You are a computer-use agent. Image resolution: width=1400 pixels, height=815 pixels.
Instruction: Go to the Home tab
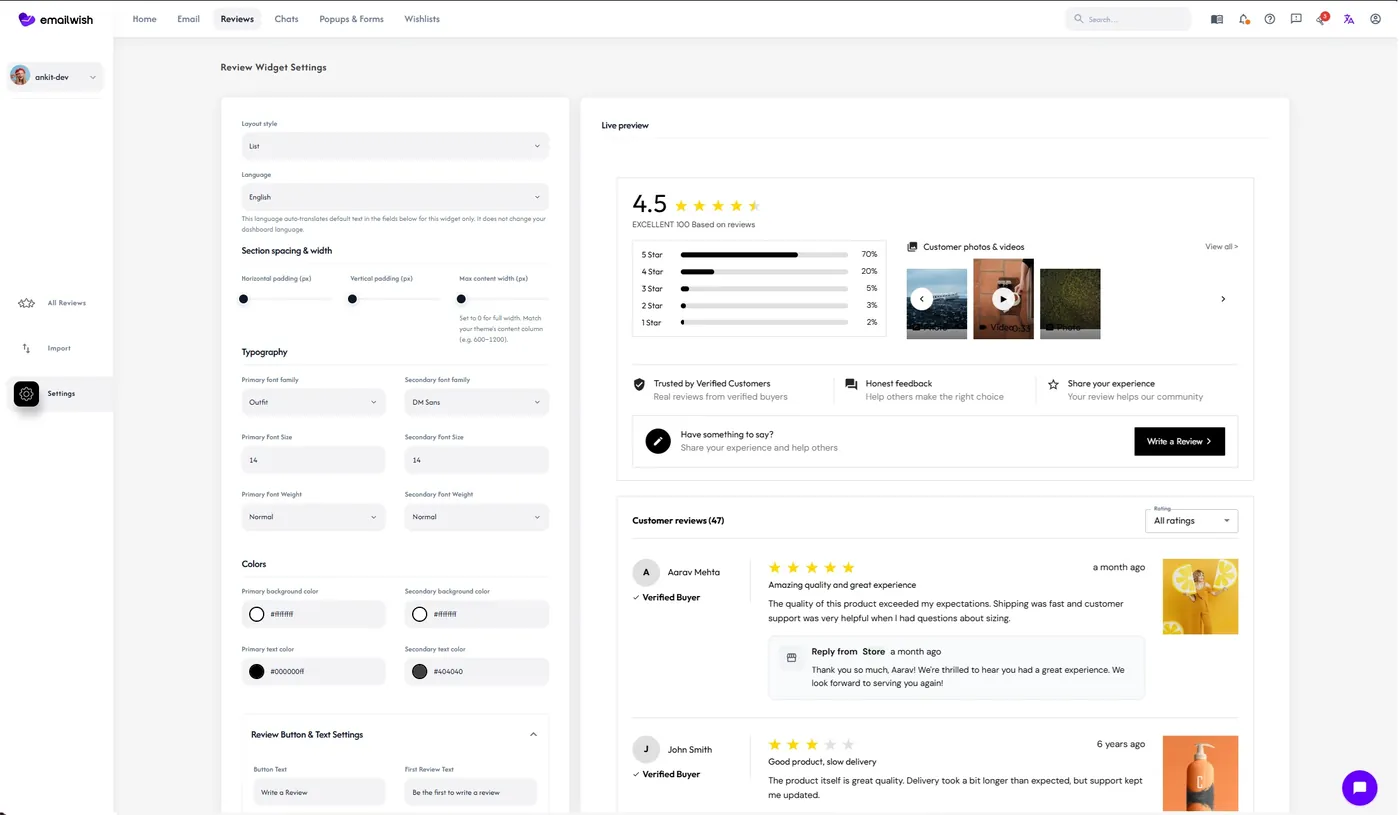click(x=145, y=19)
